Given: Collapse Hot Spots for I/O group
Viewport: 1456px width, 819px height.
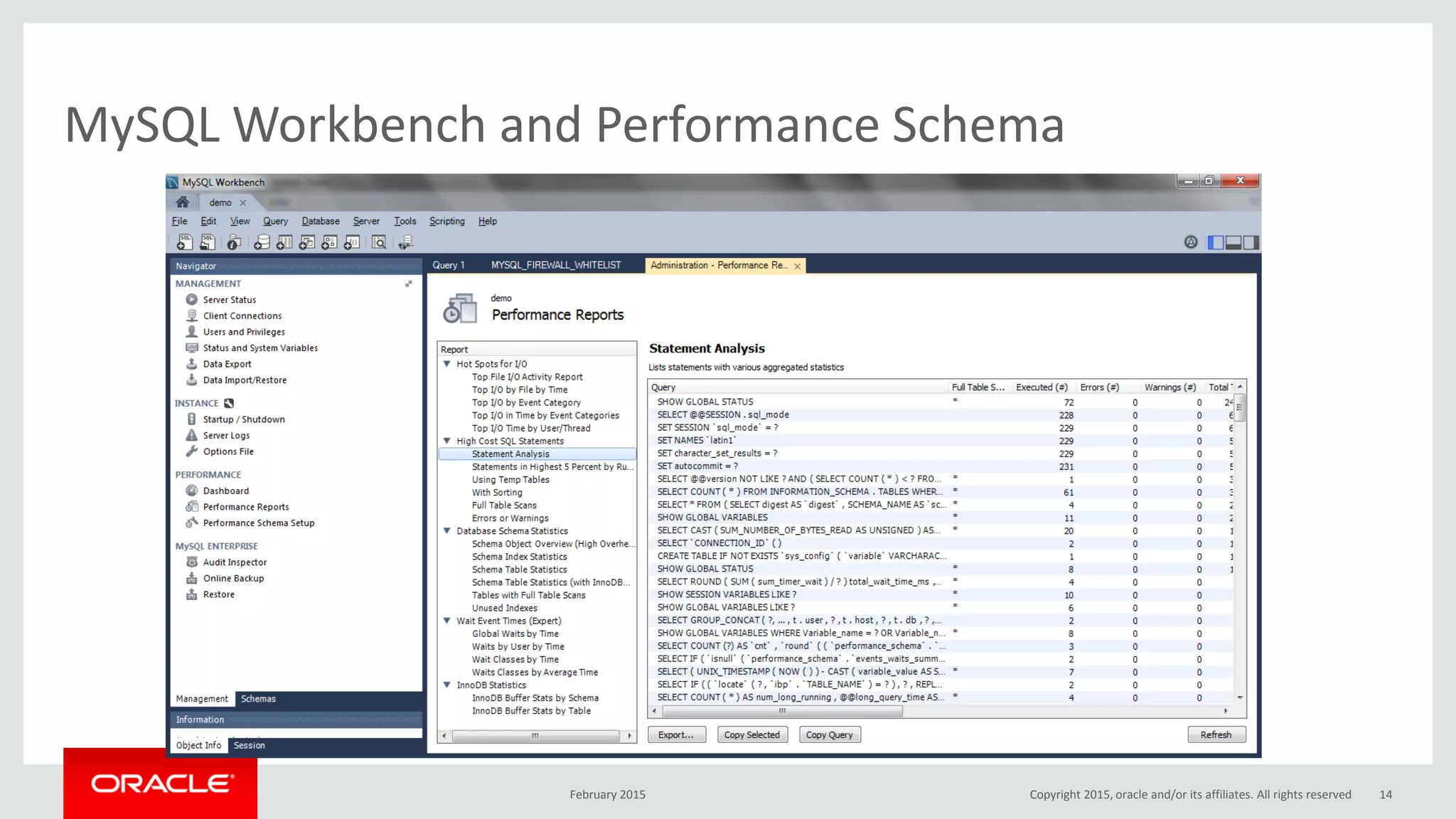Looking at the screenshot, I should 447,363.
